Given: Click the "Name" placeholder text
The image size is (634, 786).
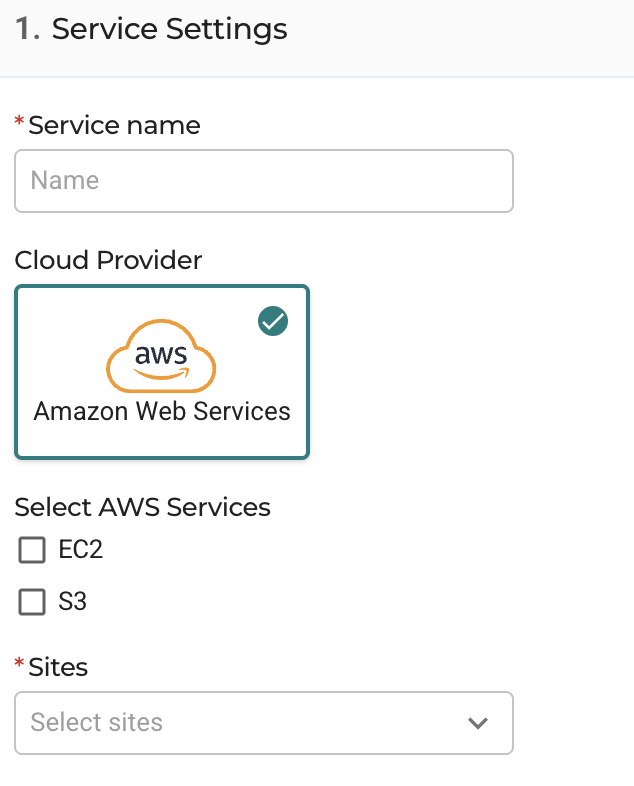Looking at the screenshot, I should (x=65, y=180).
